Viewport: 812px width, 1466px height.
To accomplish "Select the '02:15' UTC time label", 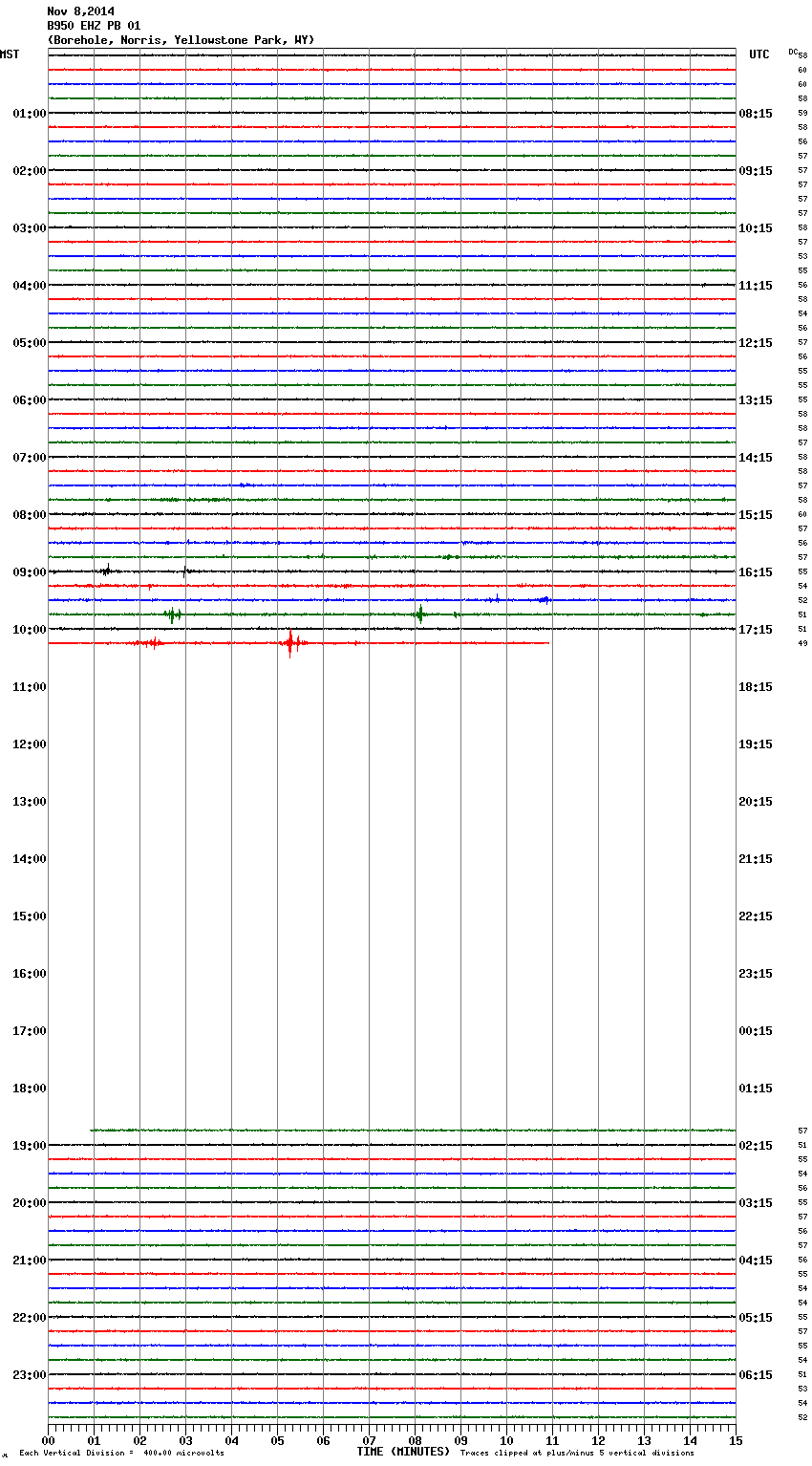I will coord(756,1146).
